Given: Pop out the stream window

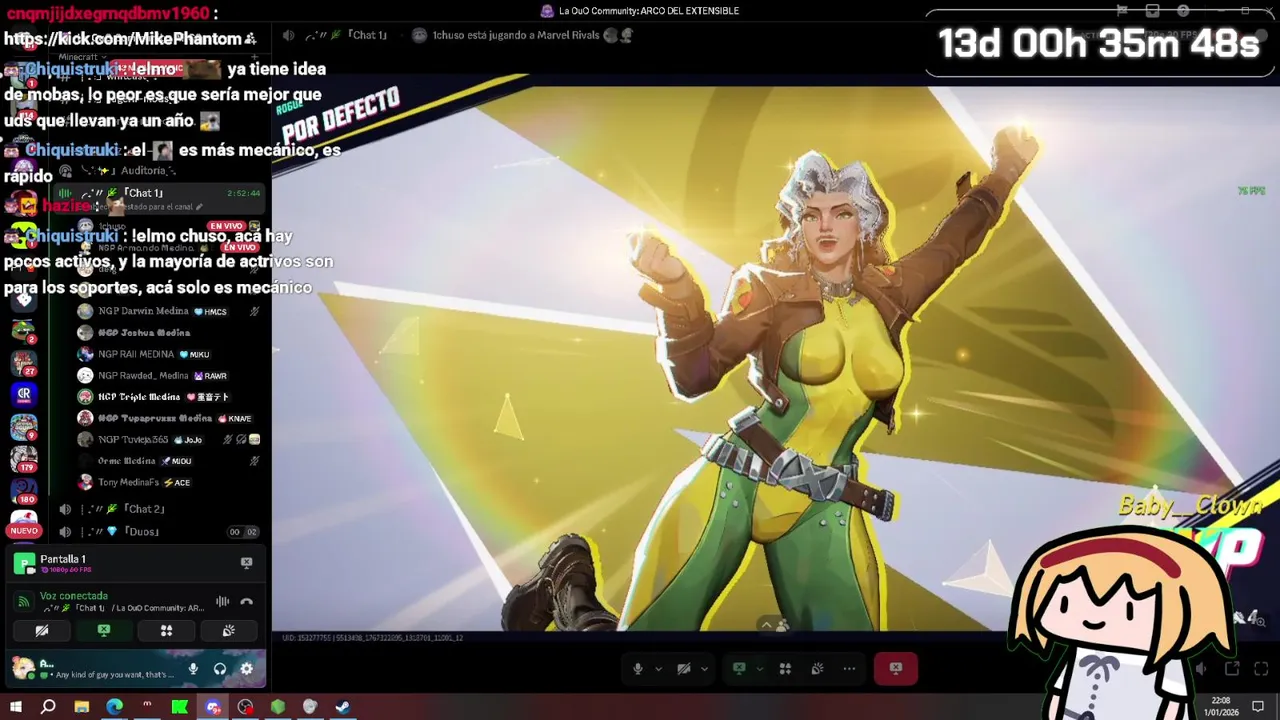Looking at the screenshot, I should (1232, 669).
